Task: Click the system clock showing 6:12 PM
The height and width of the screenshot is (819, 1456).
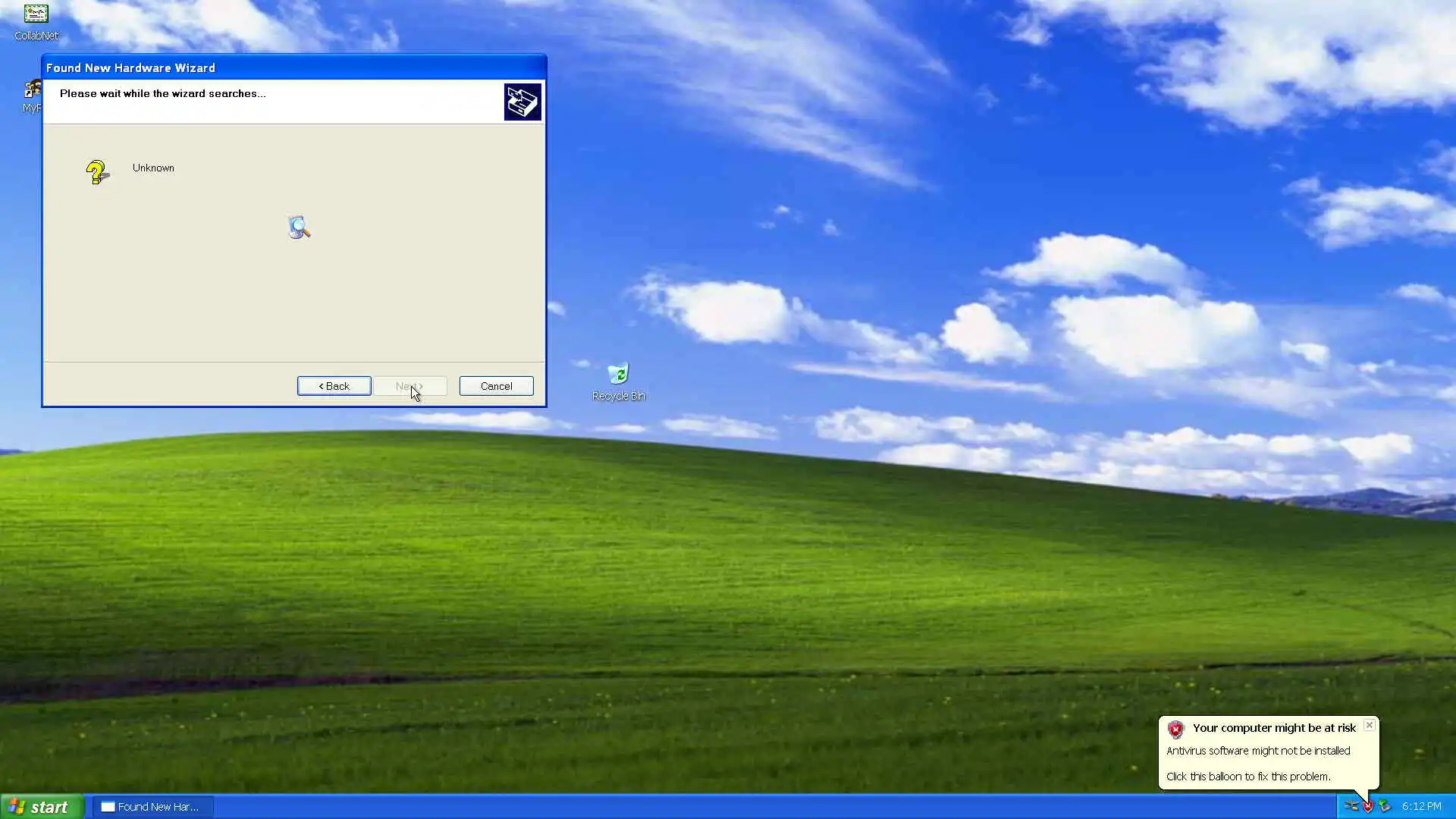Action: [1421, 807]
